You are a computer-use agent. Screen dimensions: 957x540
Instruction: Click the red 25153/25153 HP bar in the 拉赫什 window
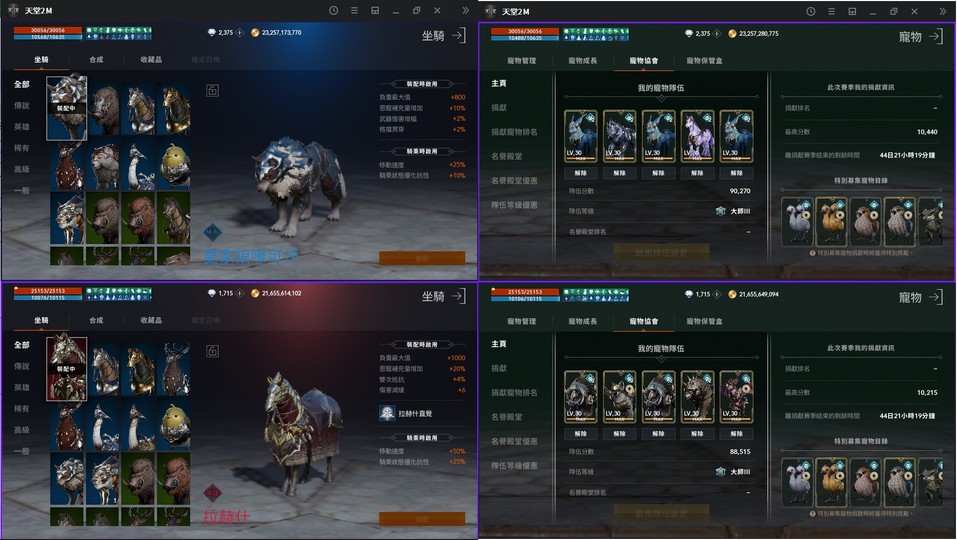[x=48, y=291]
